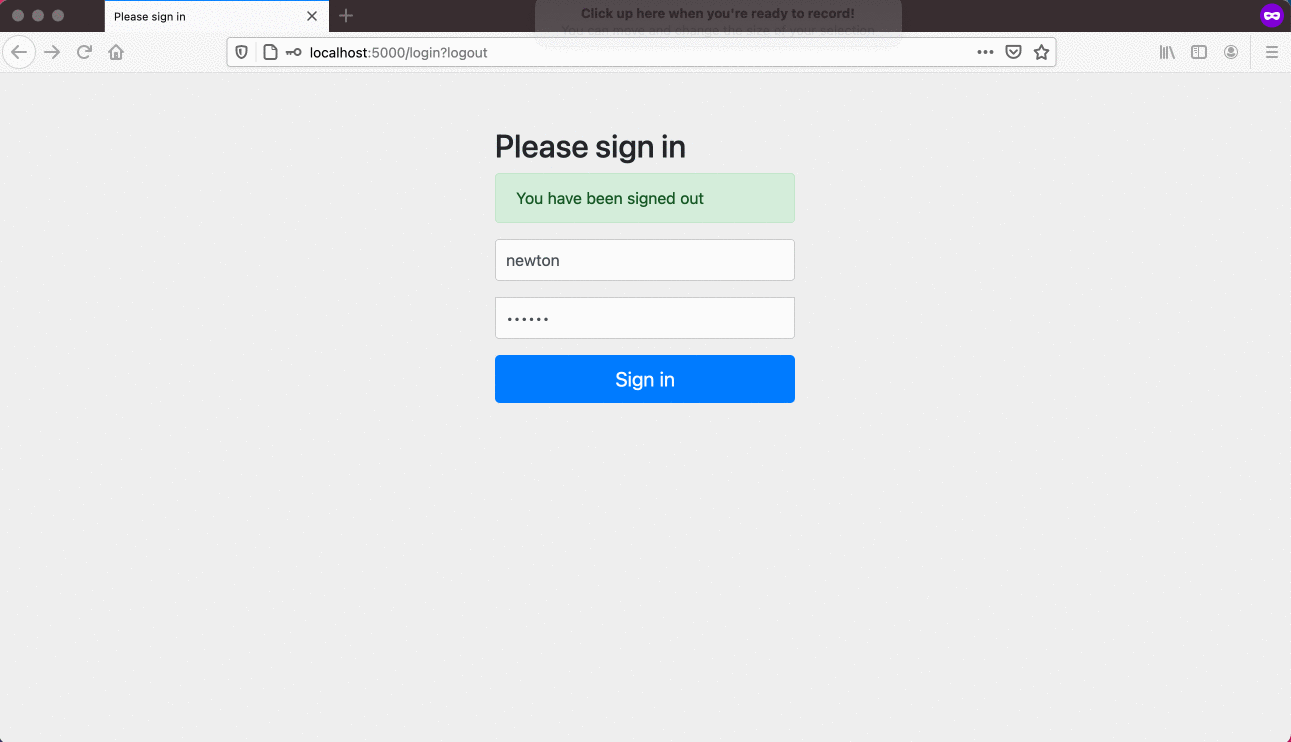The width and height of the screenshot is (1291, 742).
Task: Open the tracking protection shield icon
Action: pos(241,52)
